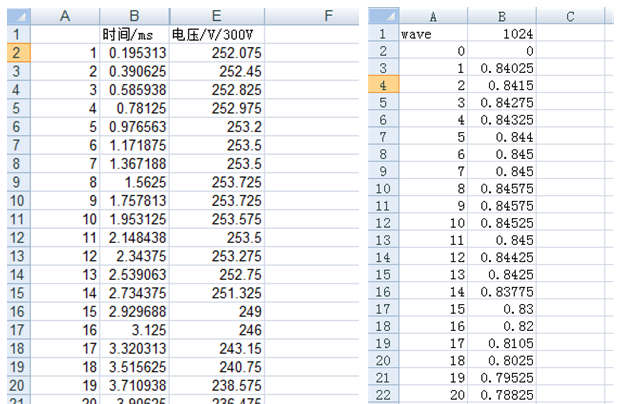Click cell with value 0.84525
Image resolution: width=622 pixels, height=404 pixels.
pos(502,223)
